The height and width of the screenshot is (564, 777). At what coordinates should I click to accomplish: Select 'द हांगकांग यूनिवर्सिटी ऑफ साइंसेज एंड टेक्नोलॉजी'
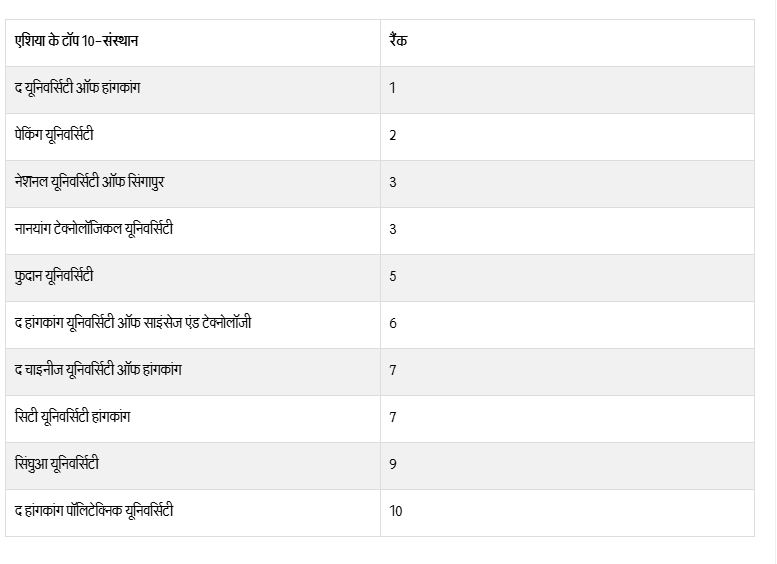pyautogui.click(x=133, y=323)
